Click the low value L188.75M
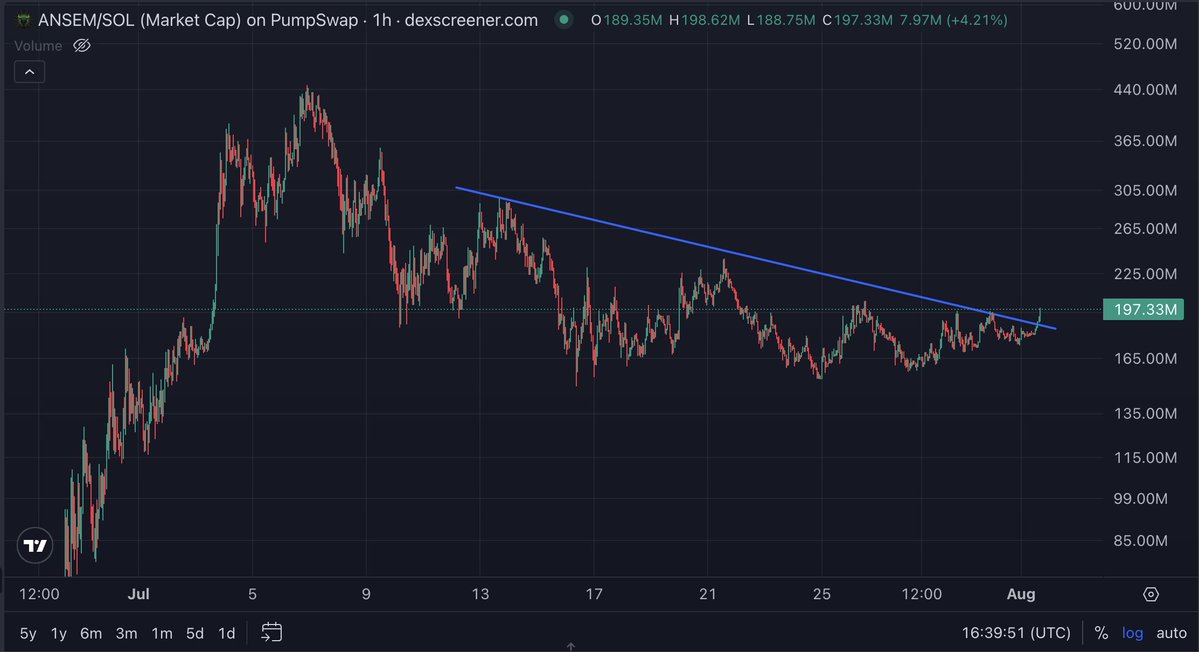This screenshot has width=1199, height=652. [781, 20]
